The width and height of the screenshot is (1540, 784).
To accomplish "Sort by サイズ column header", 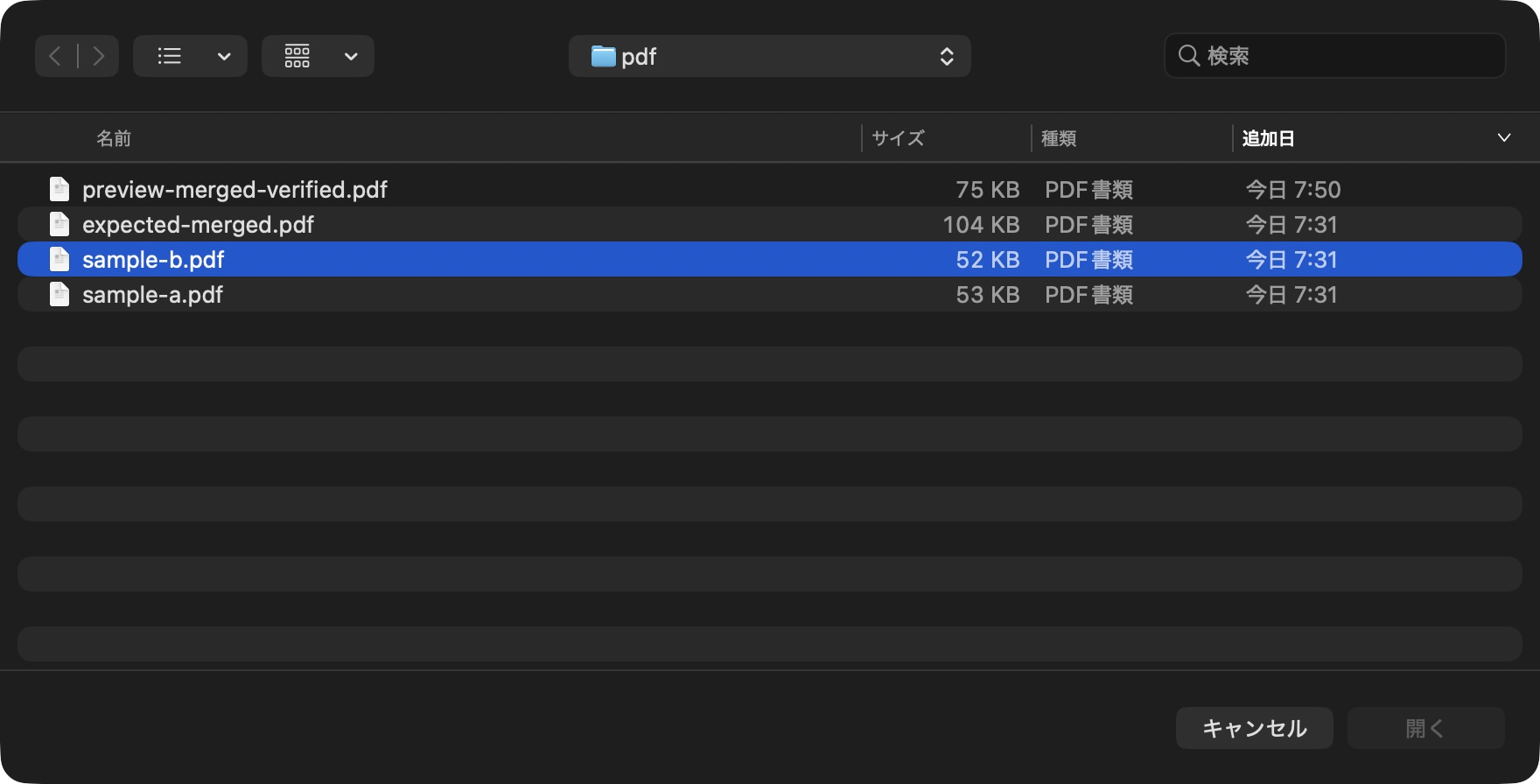I will click(898, 138).
